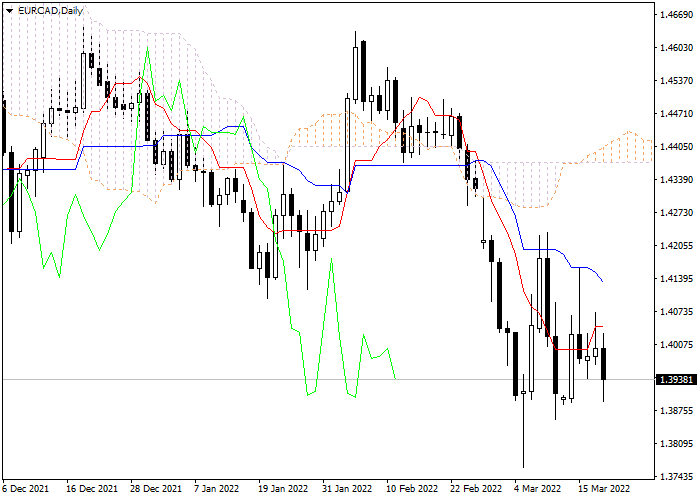Click price level 1.44710 on the scale

click(676, 114)
